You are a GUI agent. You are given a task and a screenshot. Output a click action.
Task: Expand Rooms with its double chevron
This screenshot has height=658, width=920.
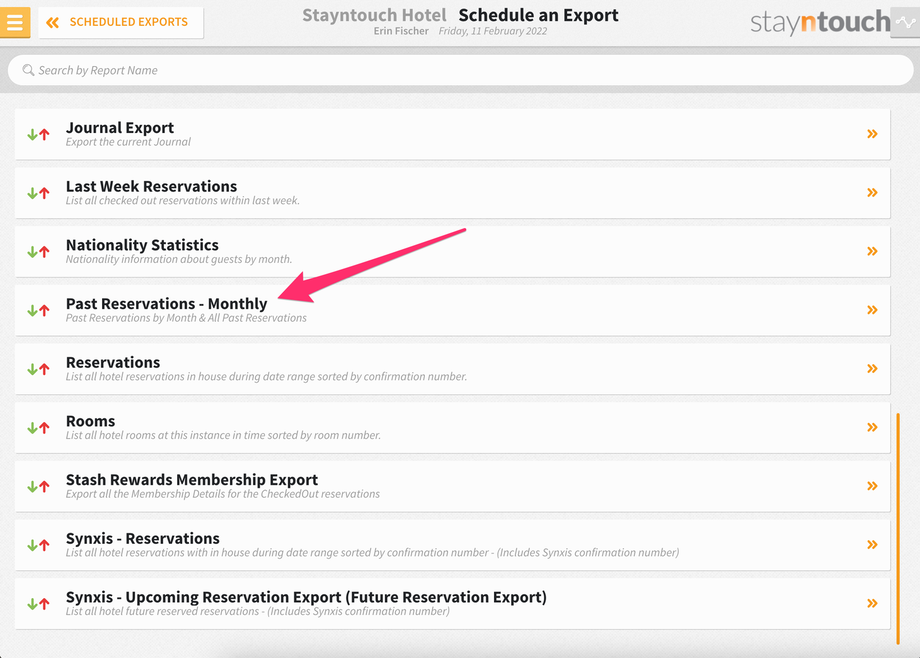[x=872, y=427]
